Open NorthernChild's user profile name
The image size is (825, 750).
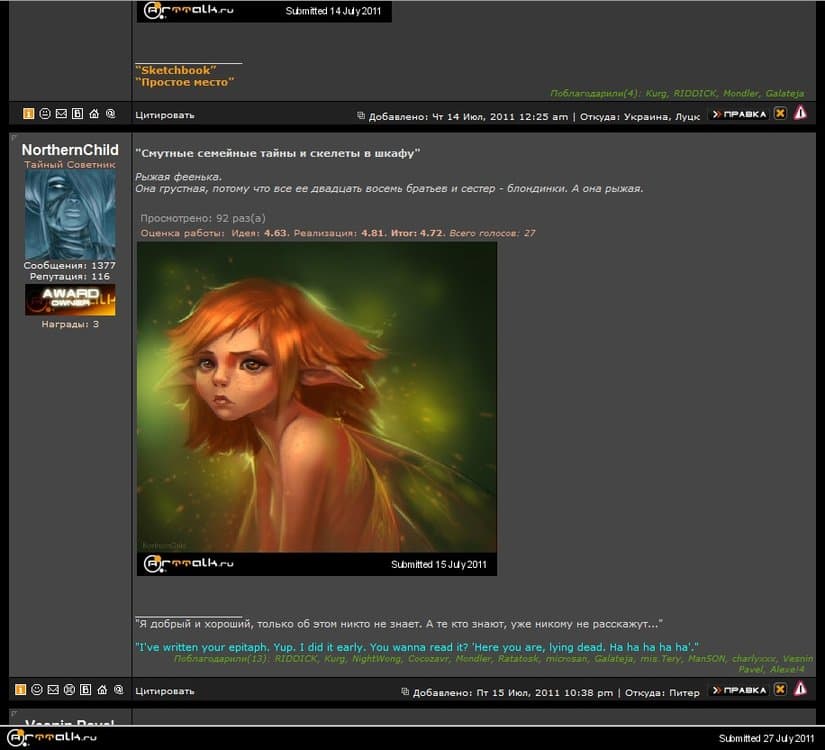click(70, 150)
